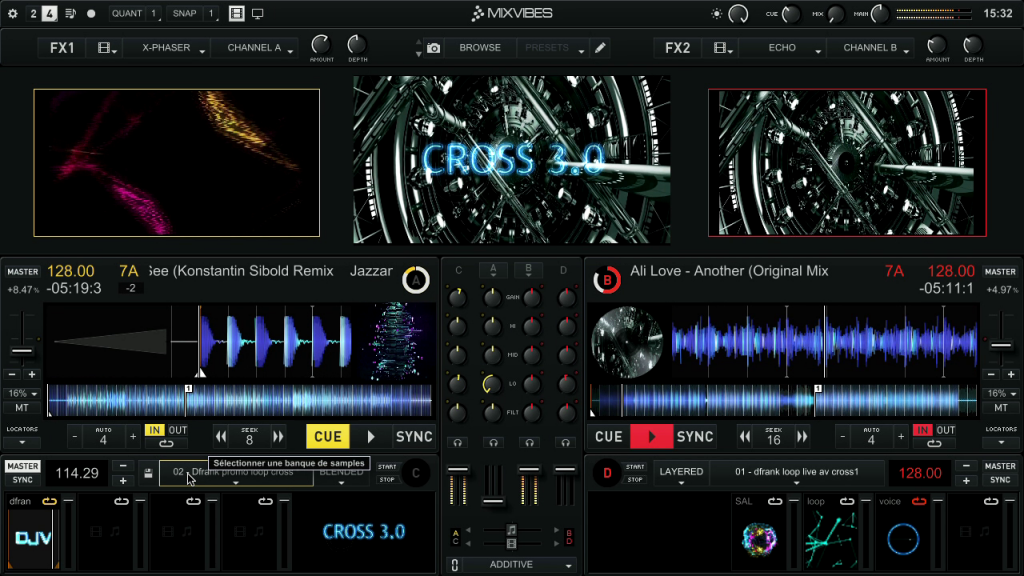Screen dimensions: 1024x576
Task: Click the camera snapshot icon
Action: click(x=434, y=48)
